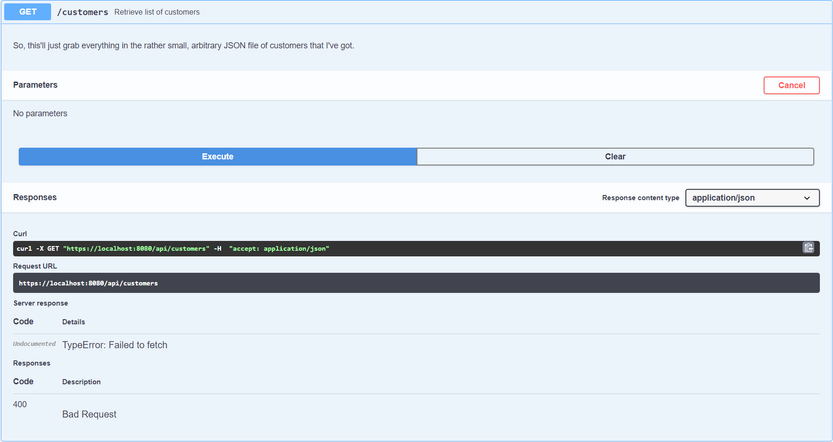Image resolution: width=833 pixels, height=442 pixels.
Task: Select the Parameters section heading
Action: tap(35, 85)
